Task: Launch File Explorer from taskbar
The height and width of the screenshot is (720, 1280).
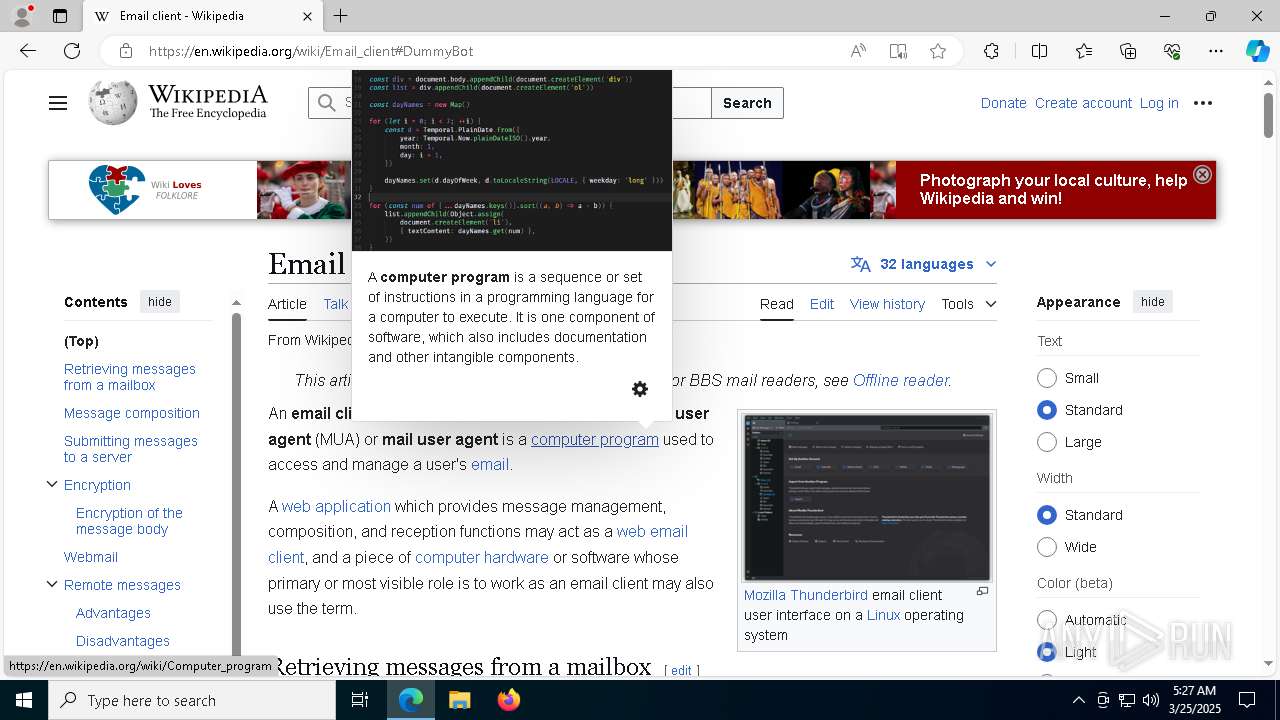Action: (459, 700)
